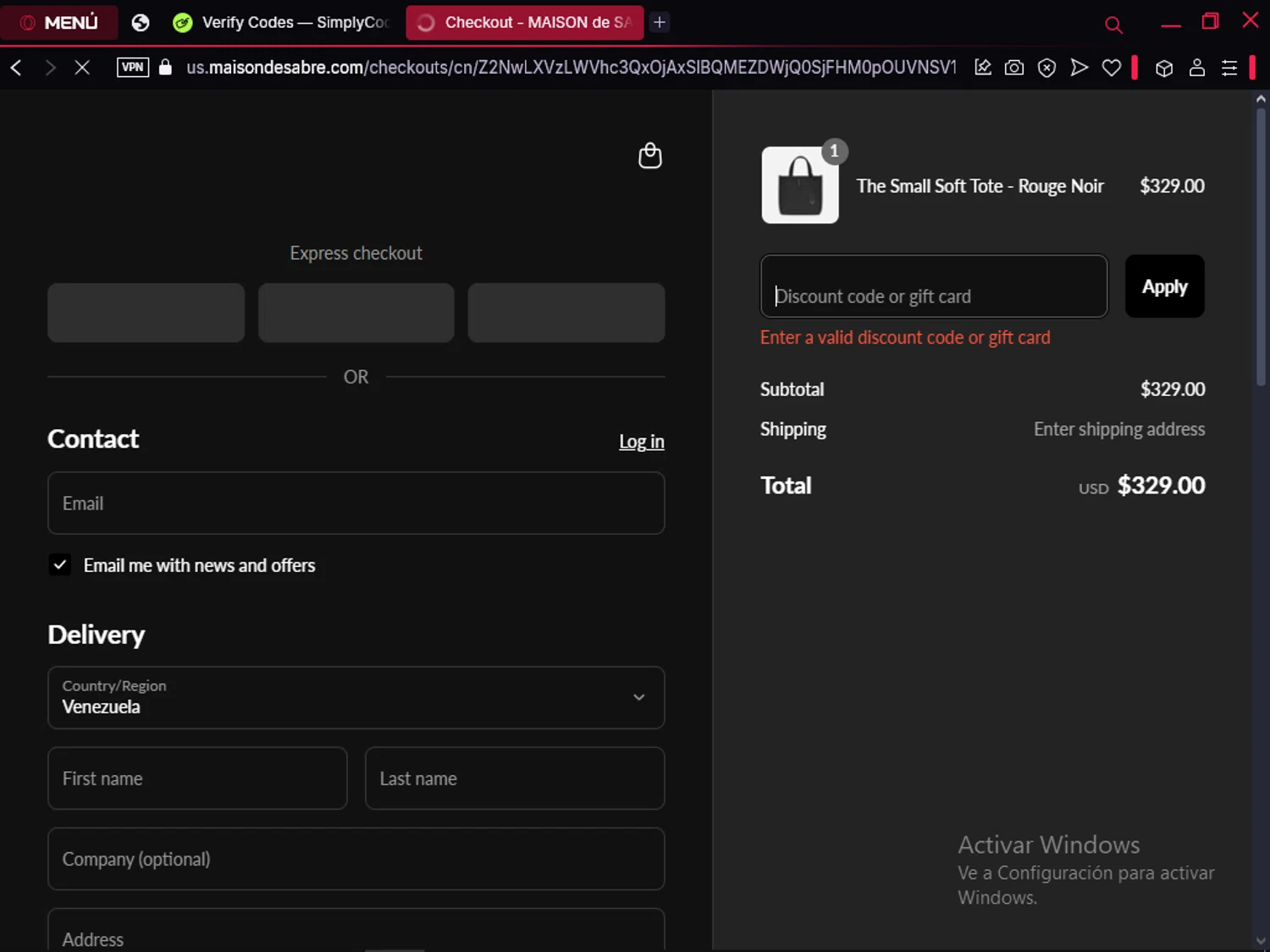Focus the Company (optional) field
The height and width of the screenshot is (952, 1270).
[356, 859]
